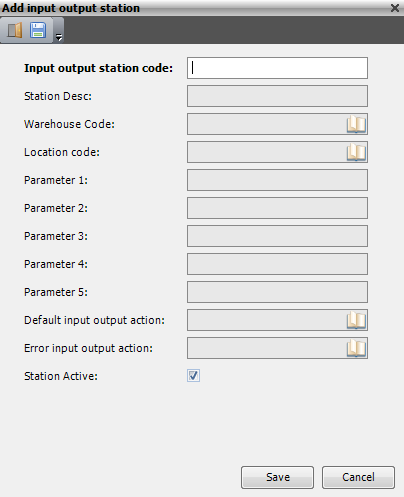
Task: Select the Parameter 2 text field
Action: point(277,208)
